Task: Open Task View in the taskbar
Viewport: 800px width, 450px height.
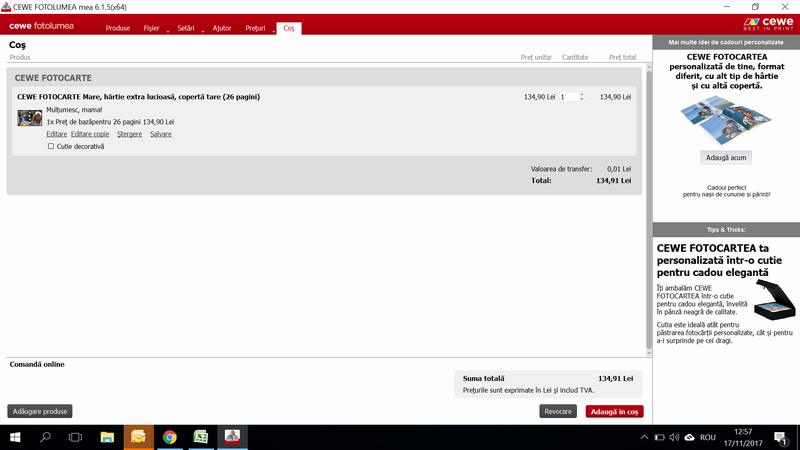Action: pos(76,437)
